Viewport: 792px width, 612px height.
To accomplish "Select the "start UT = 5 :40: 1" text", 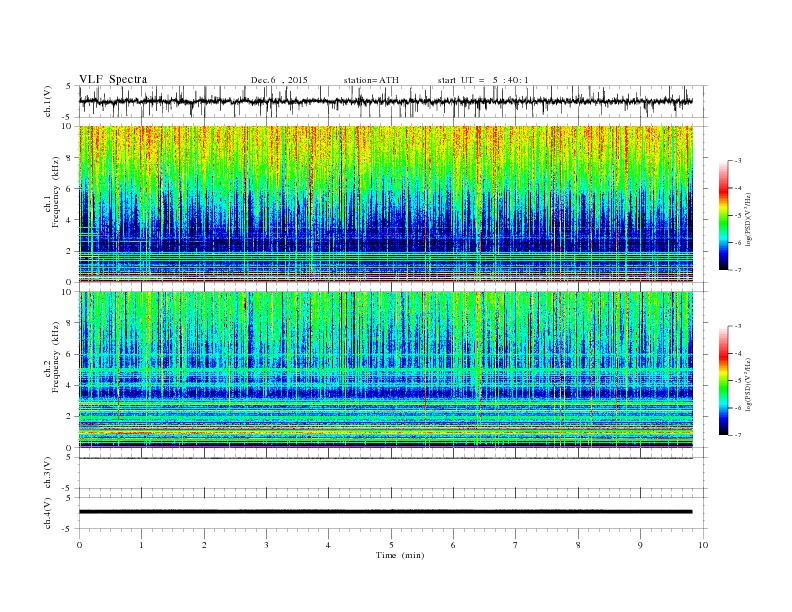I will 483,80.
